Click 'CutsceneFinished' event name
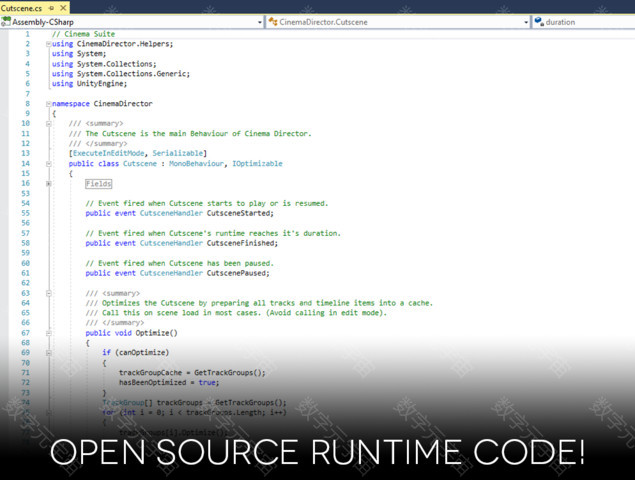The width and height of the screenshot is (635, 480). click(x=241, y=243)
